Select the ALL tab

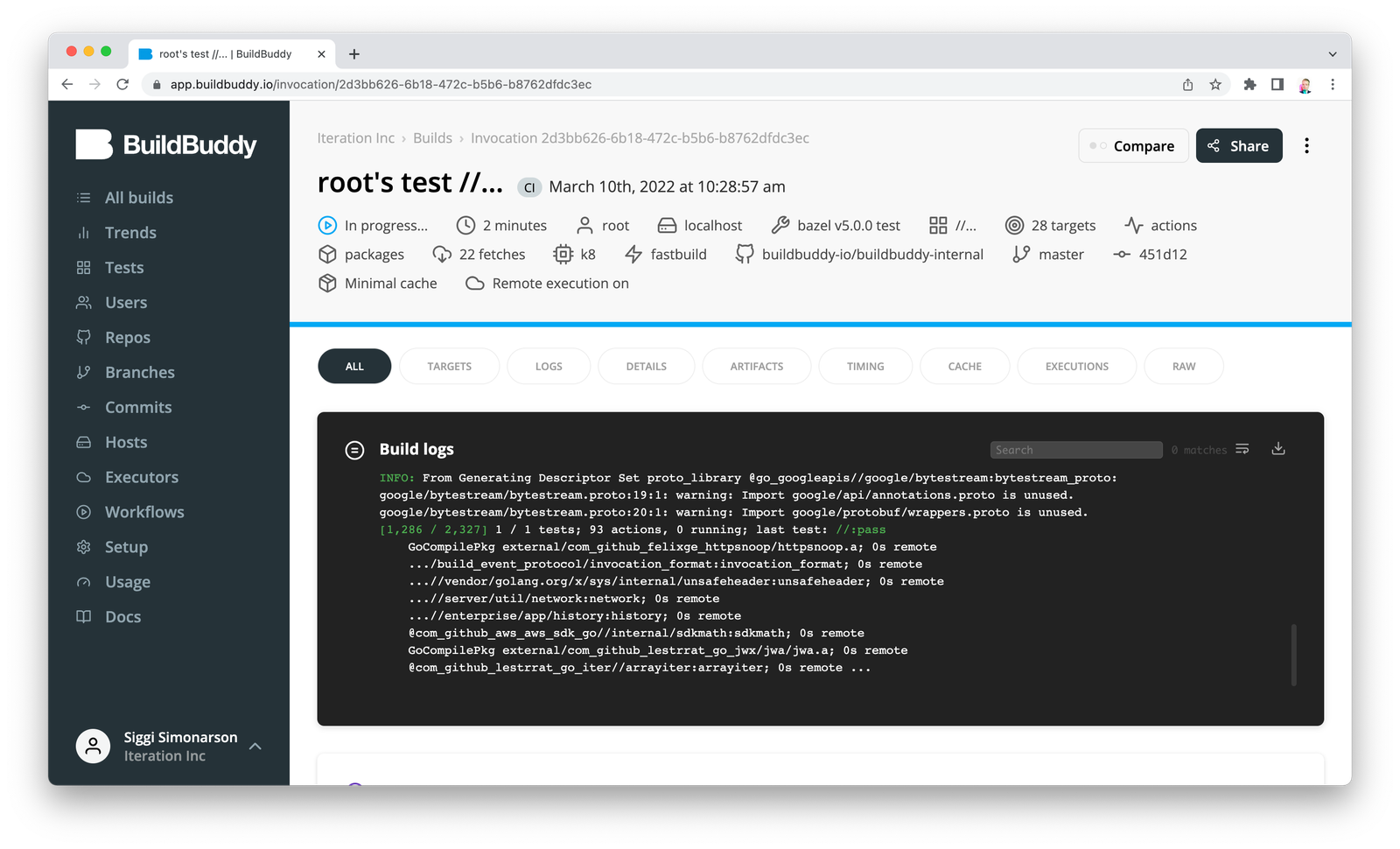354,367
